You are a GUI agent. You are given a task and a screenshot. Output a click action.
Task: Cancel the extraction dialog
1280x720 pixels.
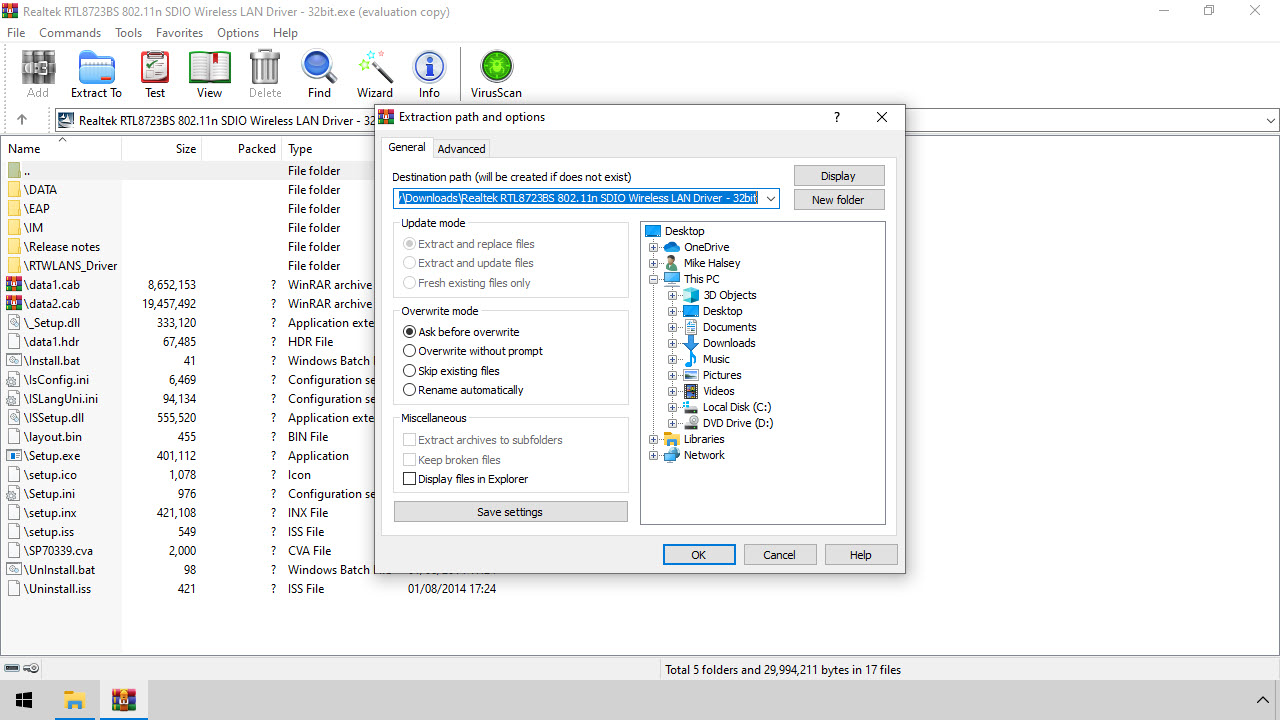coord(780,554)
